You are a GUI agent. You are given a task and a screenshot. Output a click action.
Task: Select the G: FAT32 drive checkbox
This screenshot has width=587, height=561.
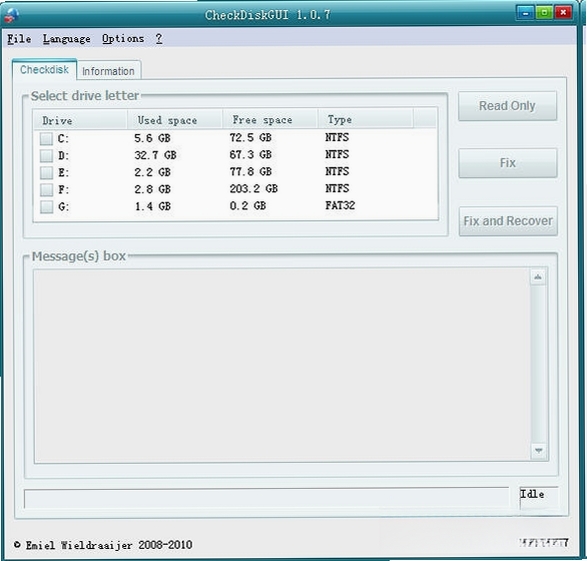click(x=46, y=207)
